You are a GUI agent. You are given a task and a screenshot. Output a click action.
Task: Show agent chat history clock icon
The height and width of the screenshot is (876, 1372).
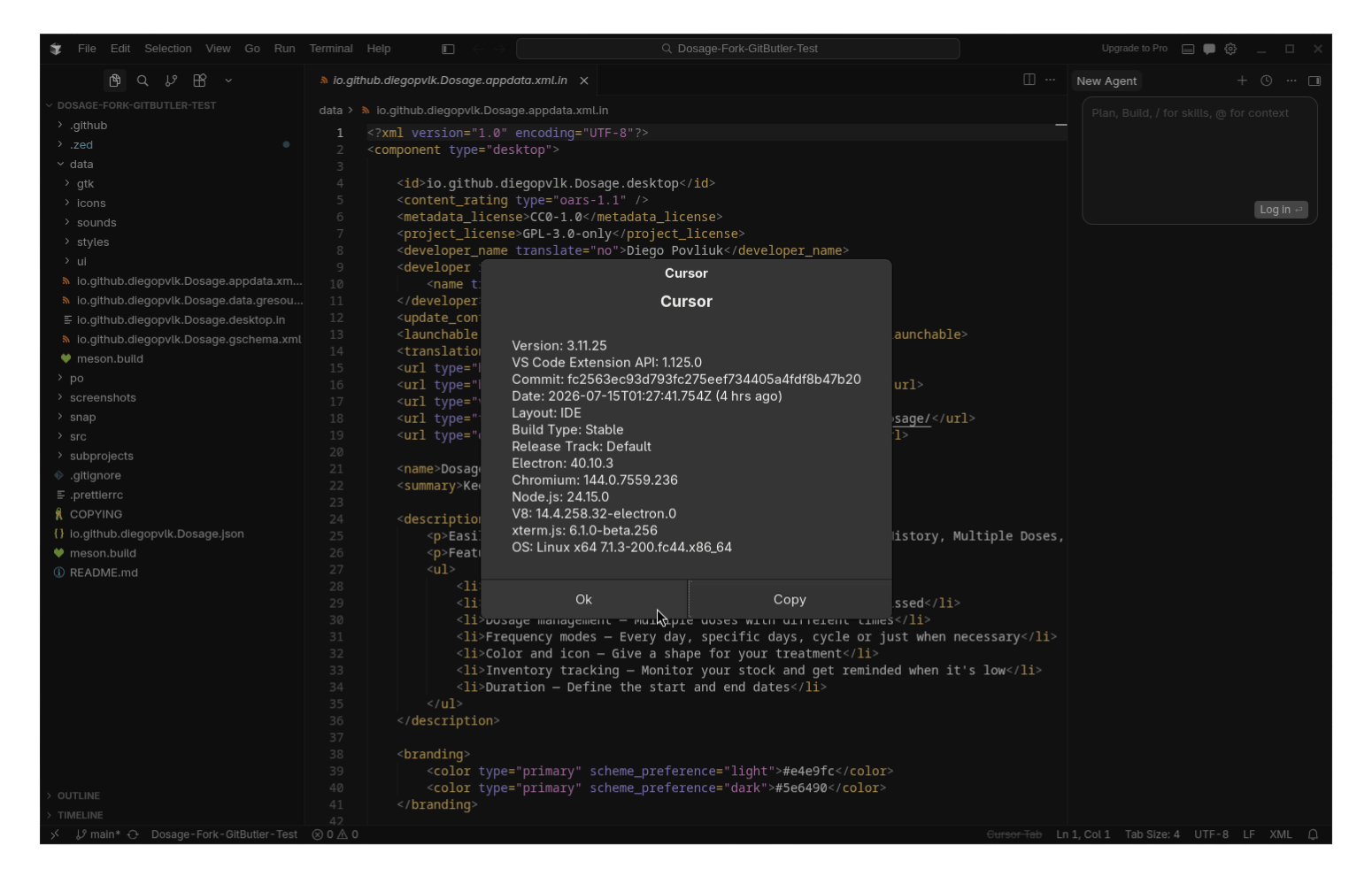pyautogui.click(x=1267, y=81)
